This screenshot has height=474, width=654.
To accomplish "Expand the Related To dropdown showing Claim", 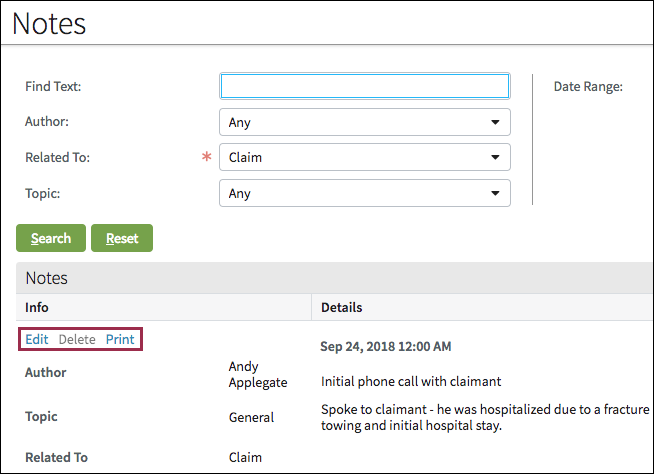I will coord(364,157).
